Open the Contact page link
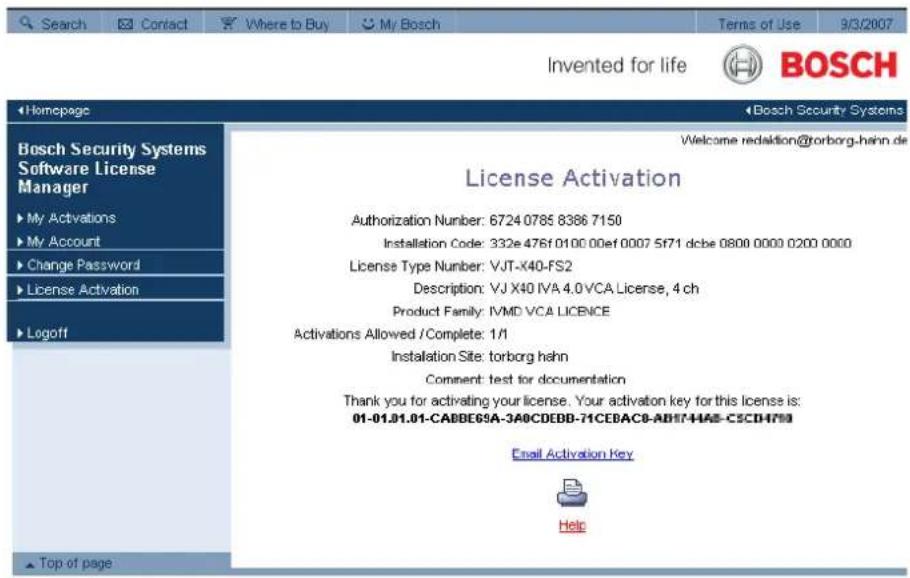 pyautogui.click(x=164, y=24)
